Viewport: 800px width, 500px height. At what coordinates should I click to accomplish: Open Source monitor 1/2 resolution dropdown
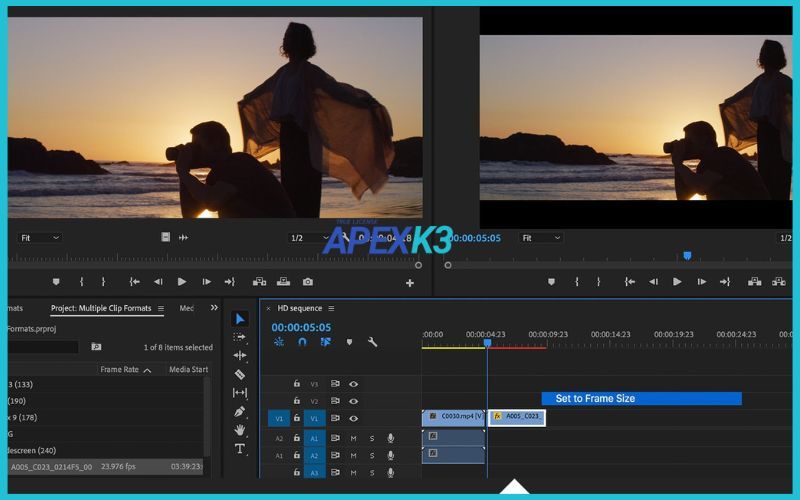[309, 238]
